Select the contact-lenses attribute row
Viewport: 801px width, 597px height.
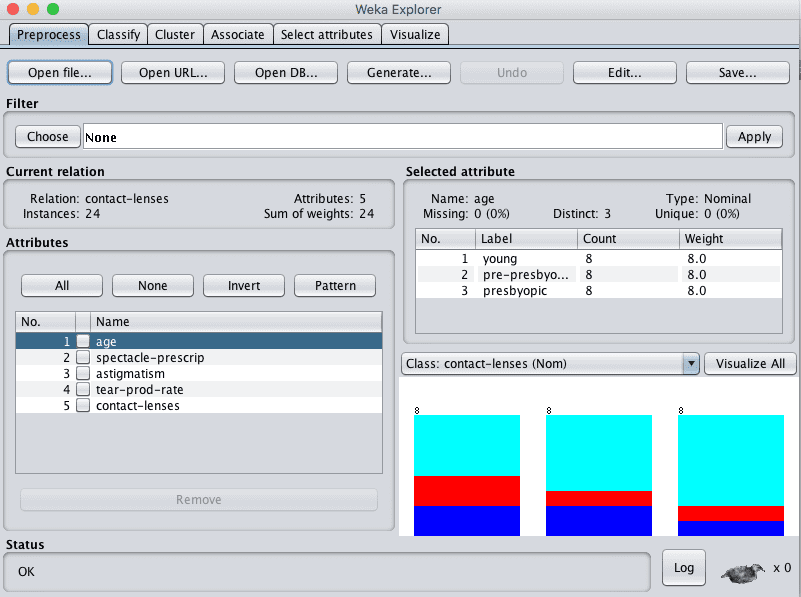coord(199,405)
